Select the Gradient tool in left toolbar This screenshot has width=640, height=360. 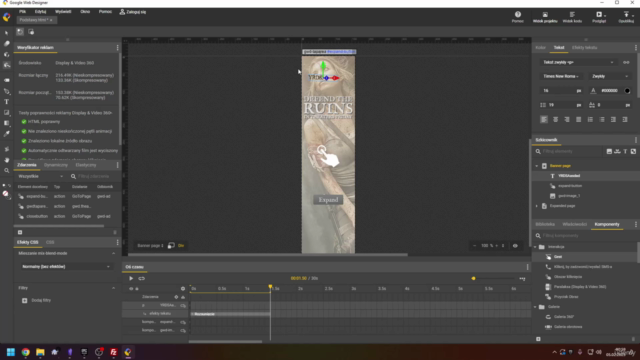7,123
